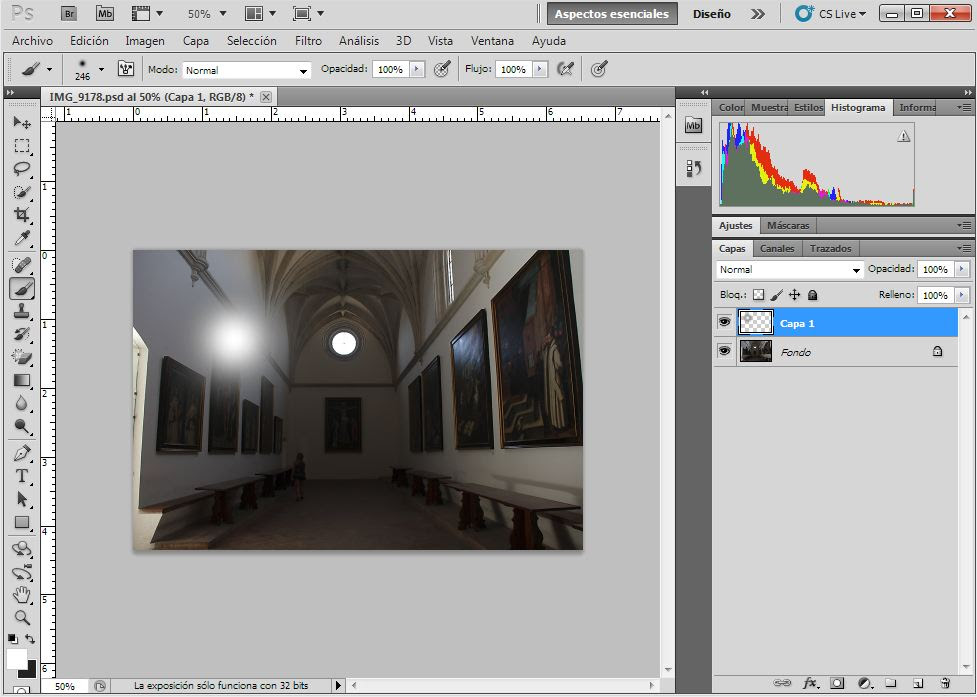Screen dimensions: 977x697
Task: Close the IMG_9178.psd document tab
Action: [x=266, y=97]
